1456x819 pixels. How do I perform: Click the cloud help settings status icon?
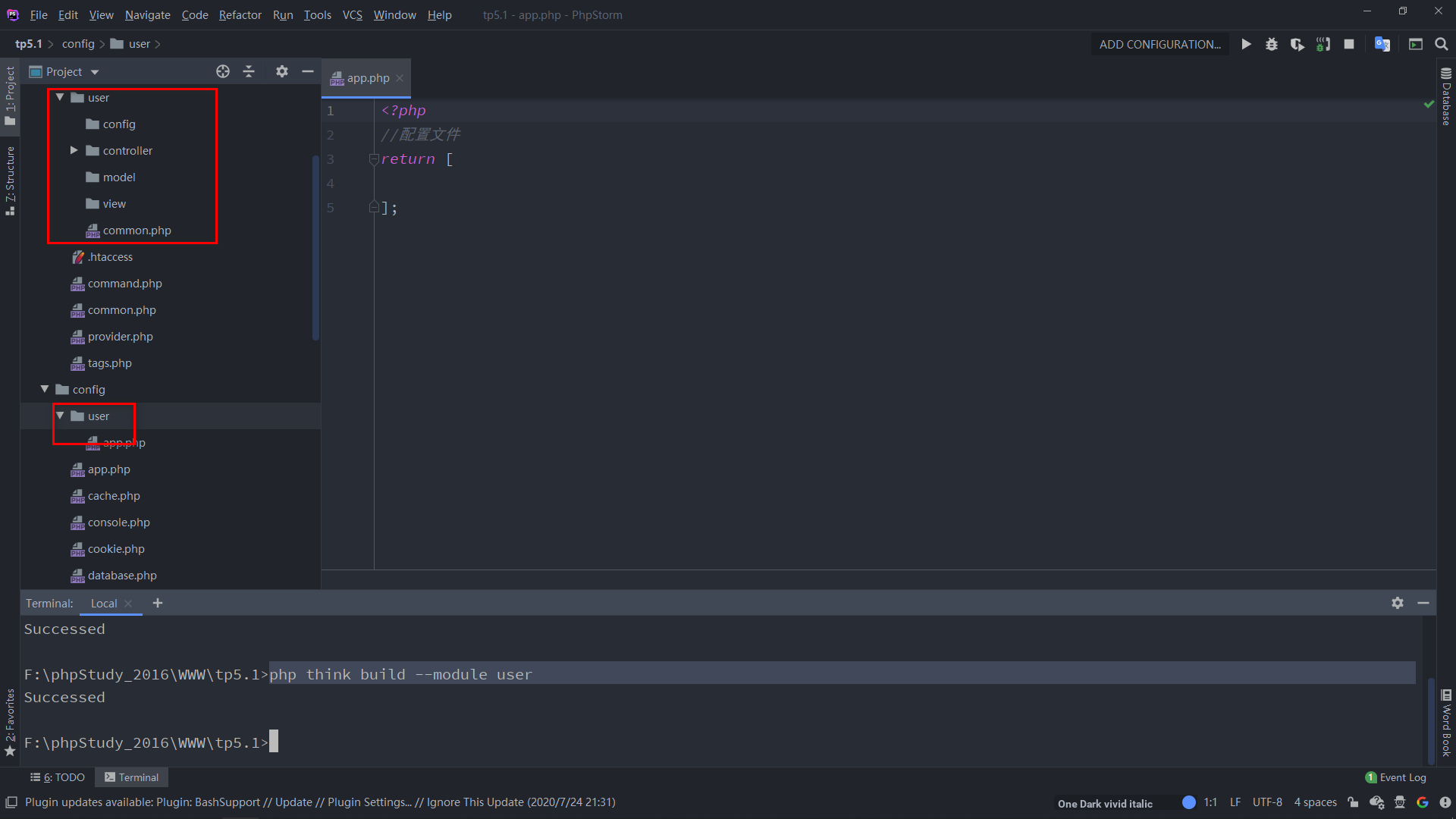pyautogui.click(x=1377, y=802)
